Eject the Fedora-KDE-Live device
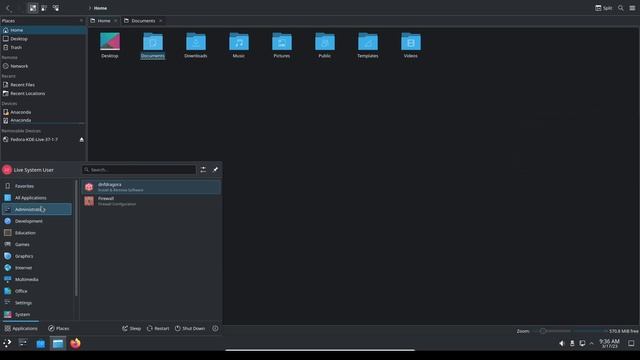Screen dimensions: 640x360 tap(82, 140)
